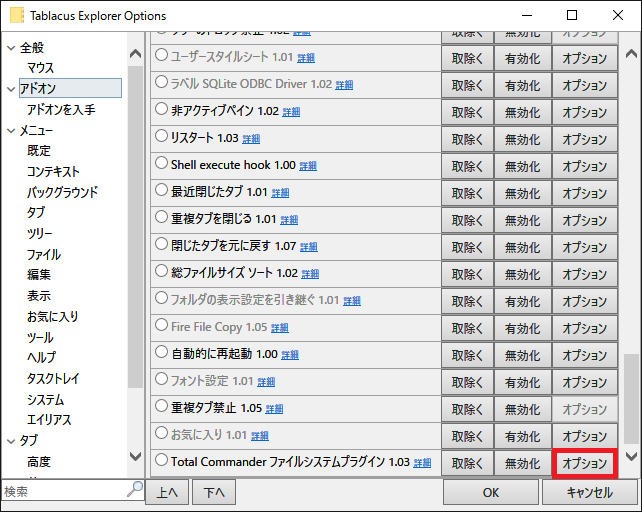Open 詳細 link for Shell execute hook

pos(308,166)
